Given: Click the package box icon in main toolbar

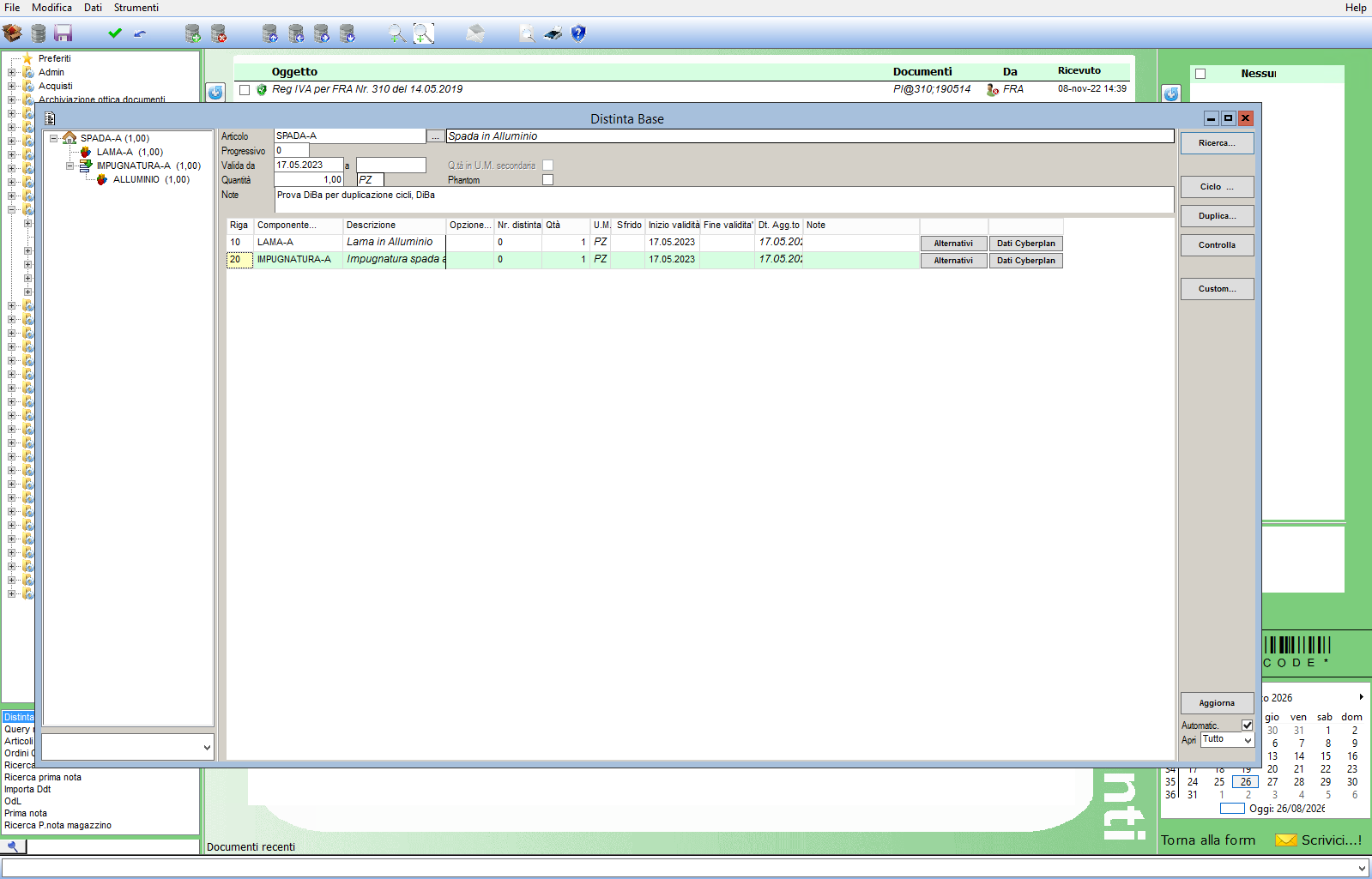Looking at the screenshot, I should [12, 33].
